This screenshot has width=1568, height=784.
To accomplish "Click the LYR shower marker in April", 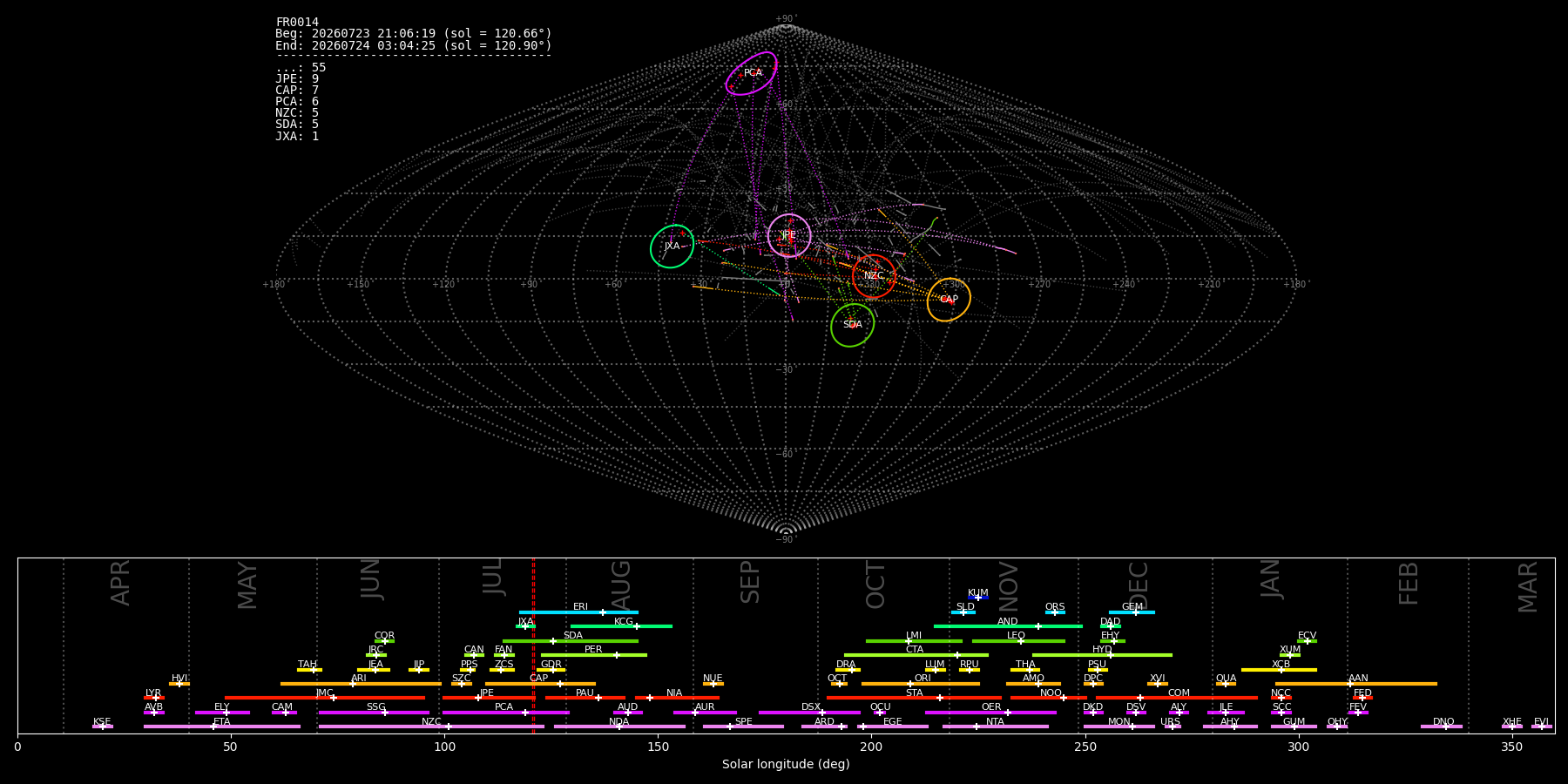I will pyautogui.click(x=154, y=698).
